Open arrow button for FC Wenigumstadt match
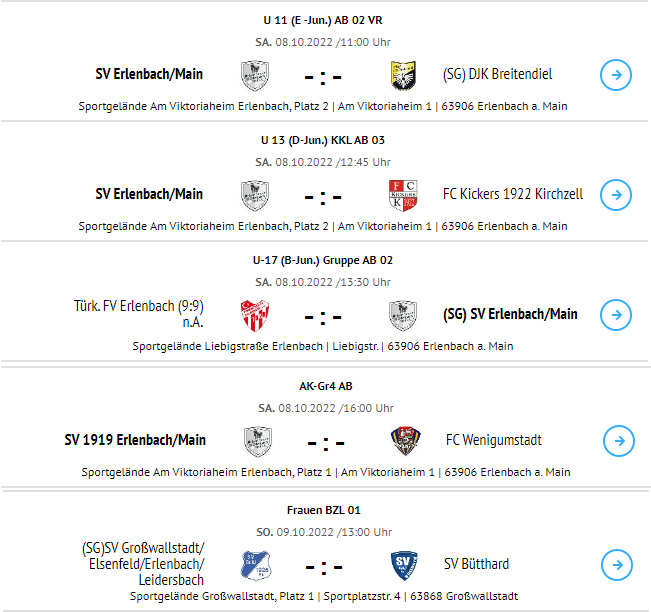651x612 pixels. [x=619, y=441]
